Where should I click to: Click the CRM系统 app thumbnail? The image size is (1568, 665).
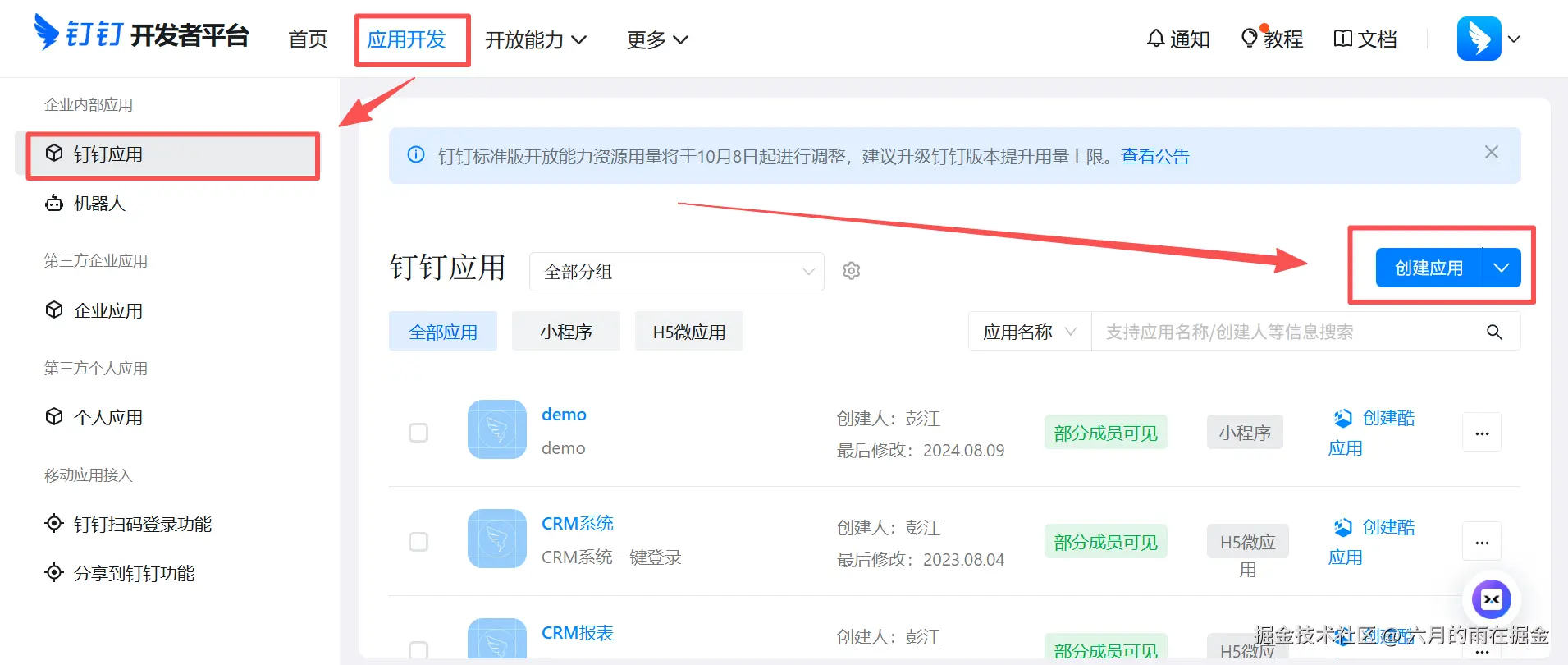click(497, 539)
